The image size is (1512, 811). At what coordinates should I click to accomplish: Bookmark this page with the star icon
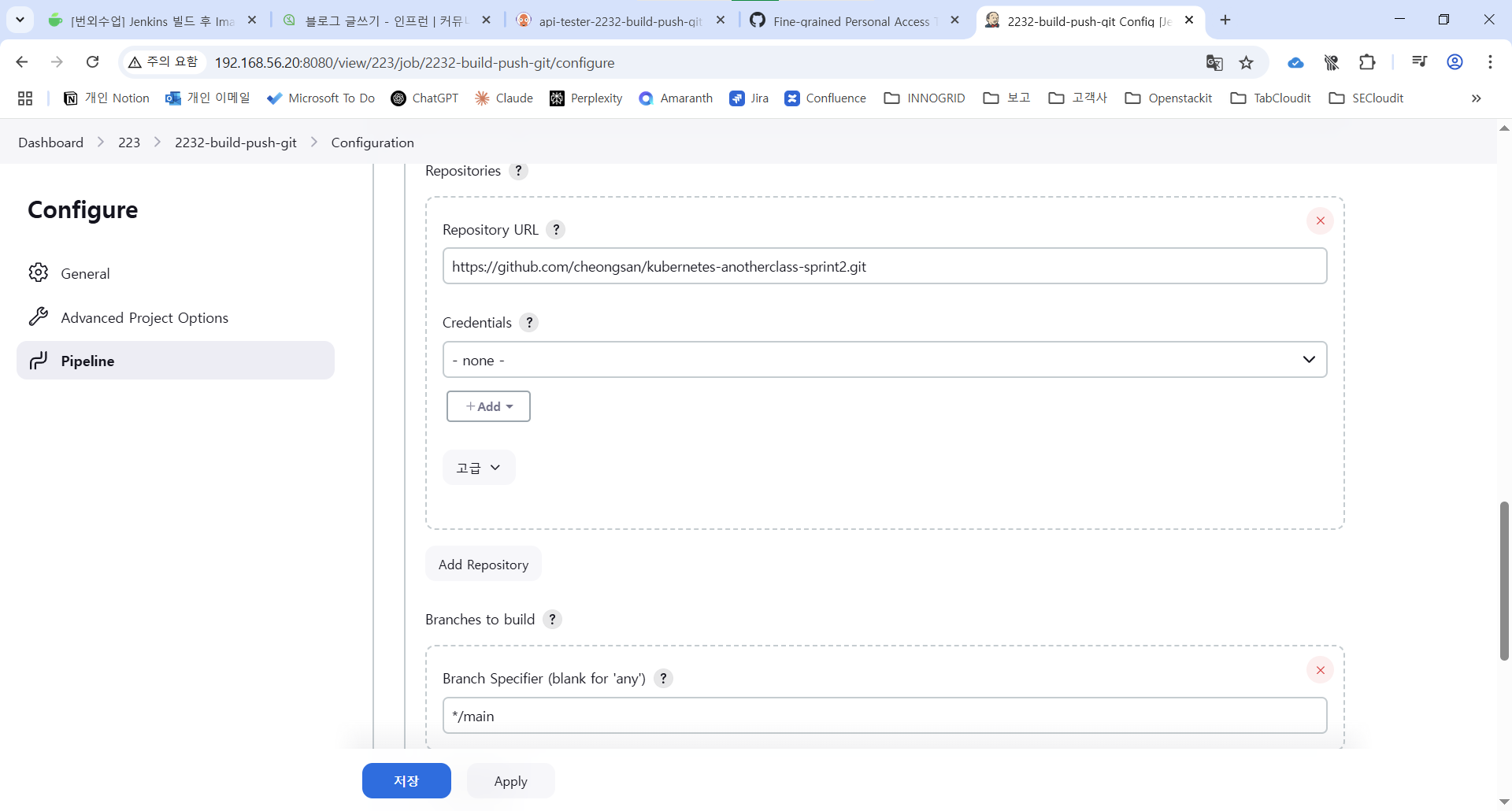1247,62
